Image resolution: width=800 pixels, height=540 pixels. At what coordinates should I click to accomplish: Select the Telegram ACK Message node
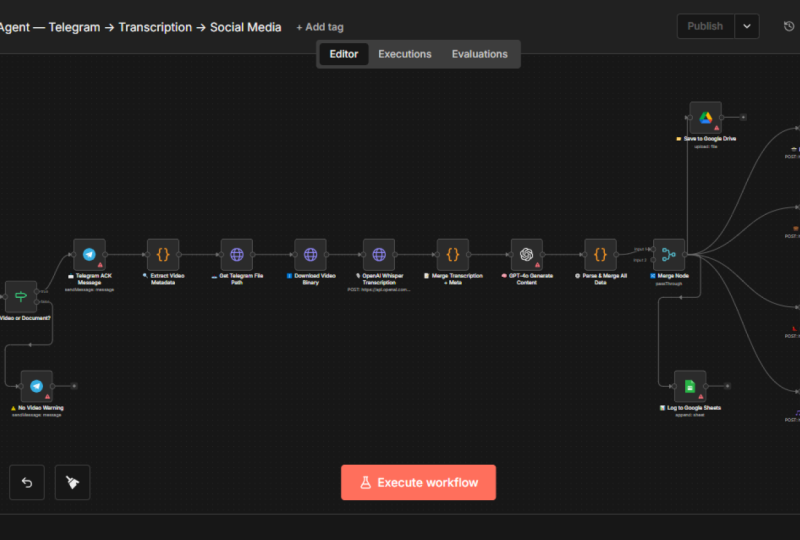(89, 254)
